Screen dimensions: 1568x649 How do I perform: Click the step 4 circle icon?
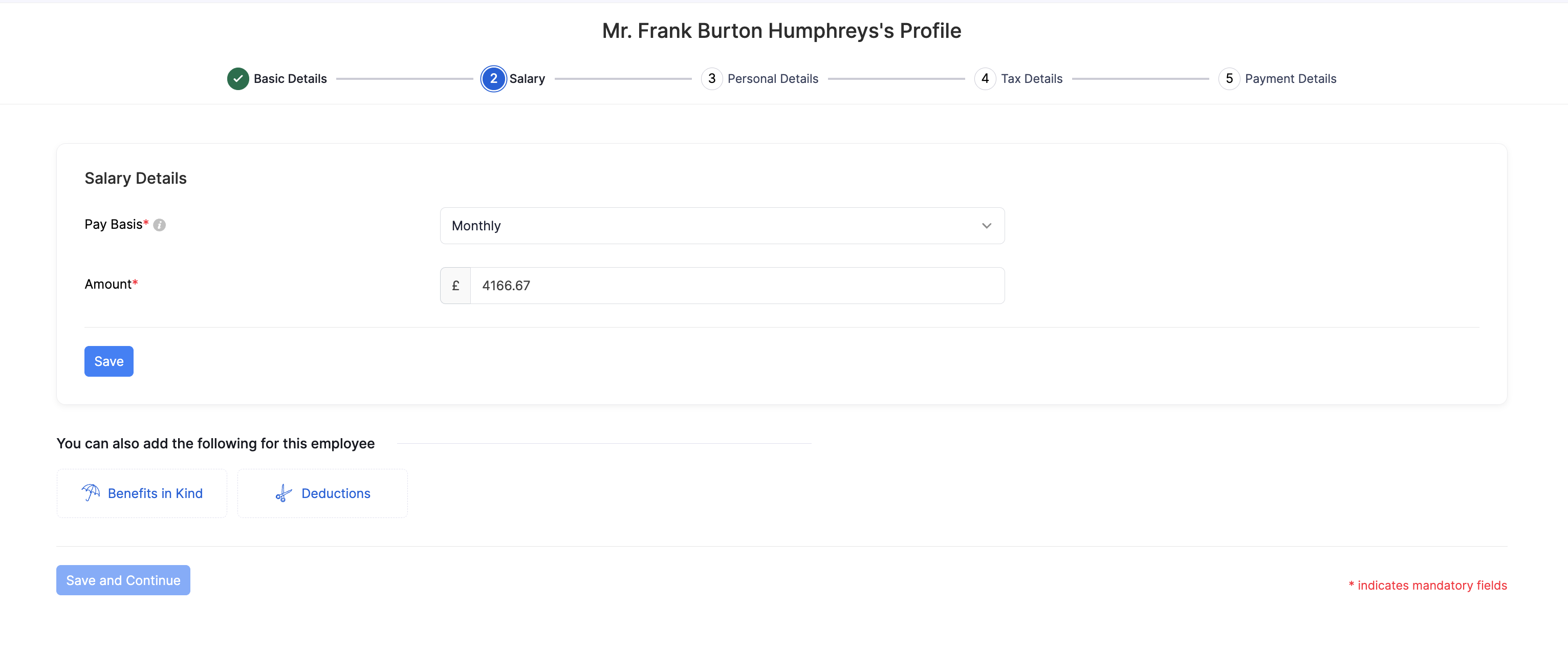[x=985, y=78]
